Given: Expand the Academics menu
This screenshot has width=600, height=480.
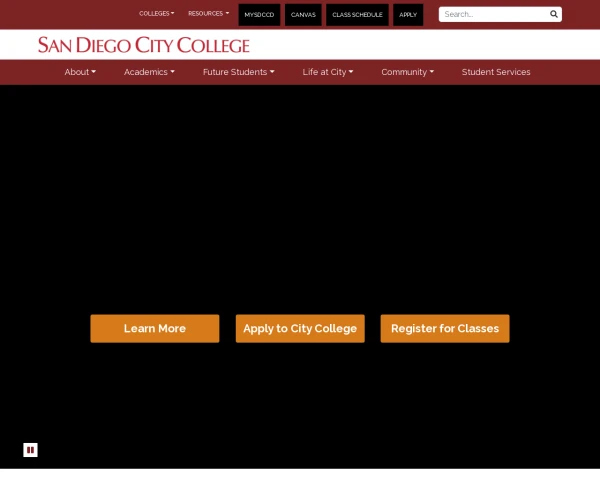Looking at the screenshot, I should click(x=149, y=72).
